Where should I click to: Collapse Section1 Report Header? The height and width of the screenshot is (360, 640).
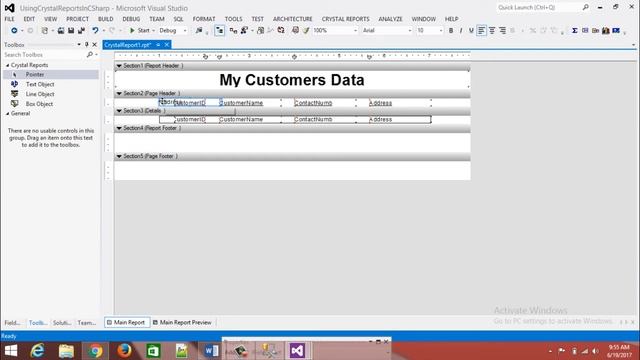tap(119, 66)
